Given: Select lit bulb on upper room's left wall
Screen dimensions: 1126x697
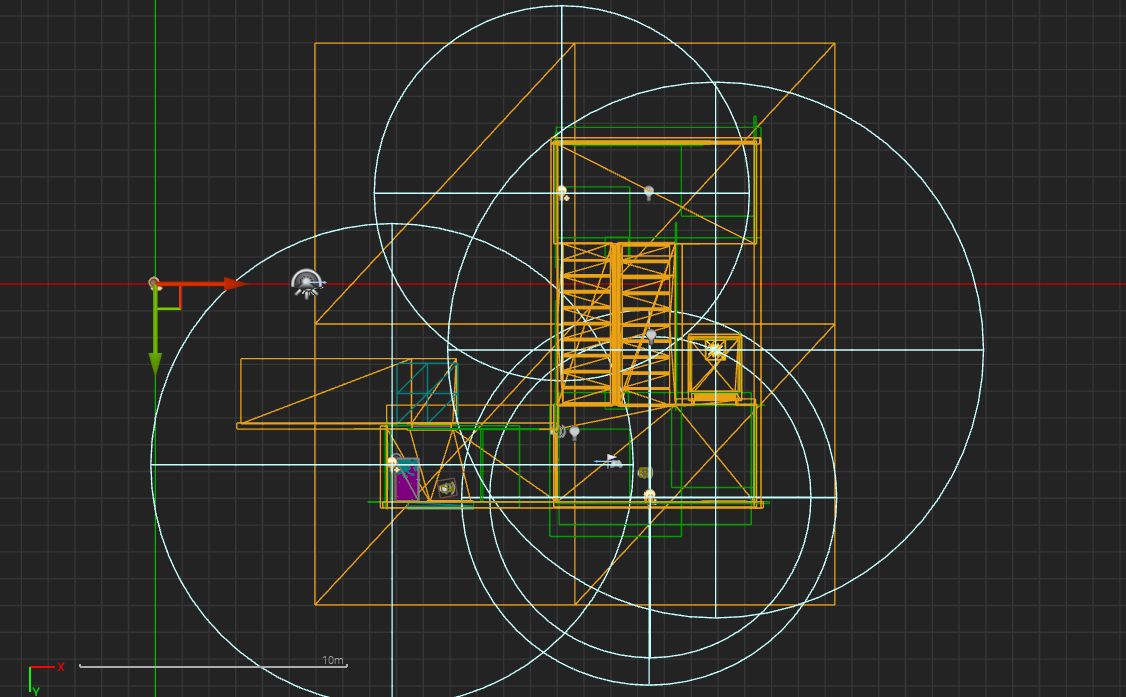Looking at the screenshot, I should [x=562, y=191].
